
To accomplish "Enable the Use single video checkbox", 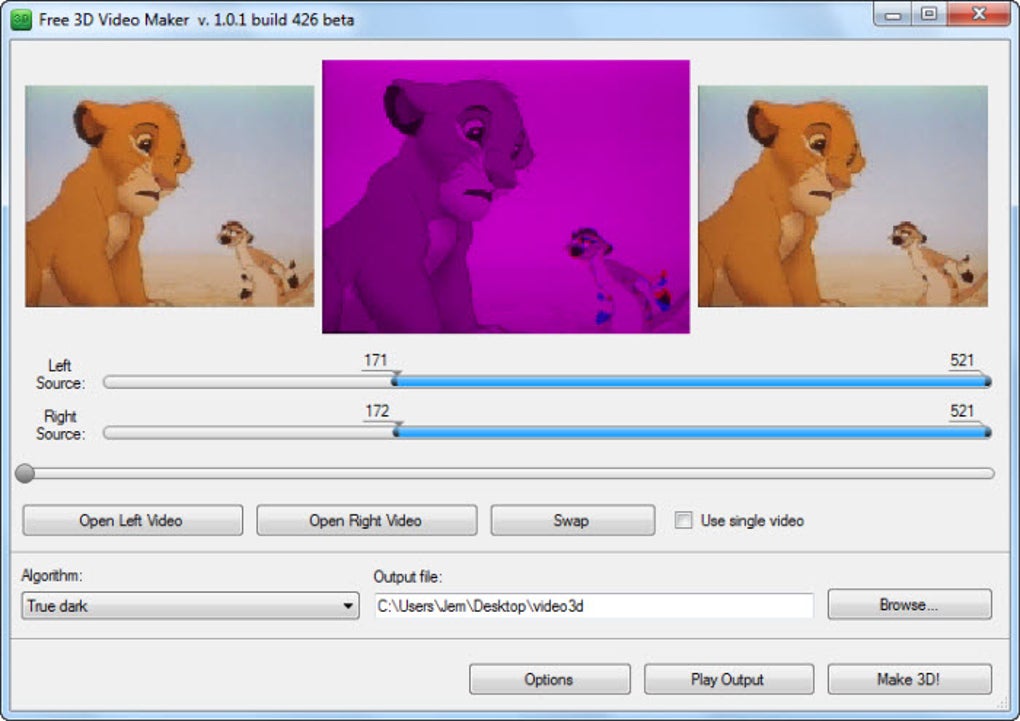I will tap(683, 520).
